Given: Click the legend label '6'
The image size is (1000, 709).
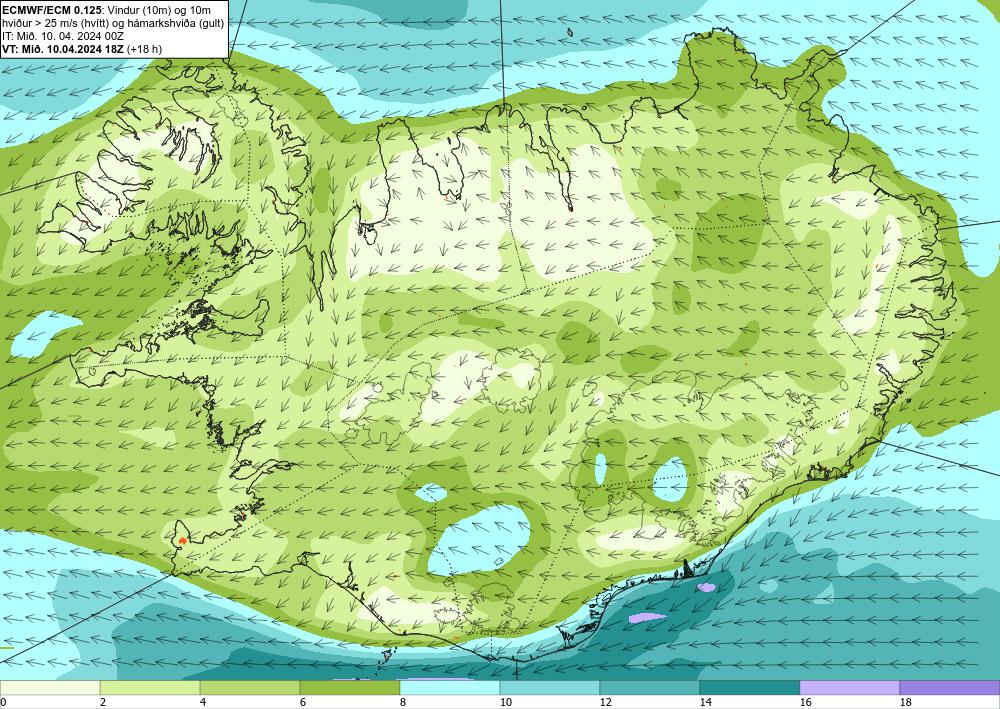Looking at the screenshot, I should pos(303,702).
